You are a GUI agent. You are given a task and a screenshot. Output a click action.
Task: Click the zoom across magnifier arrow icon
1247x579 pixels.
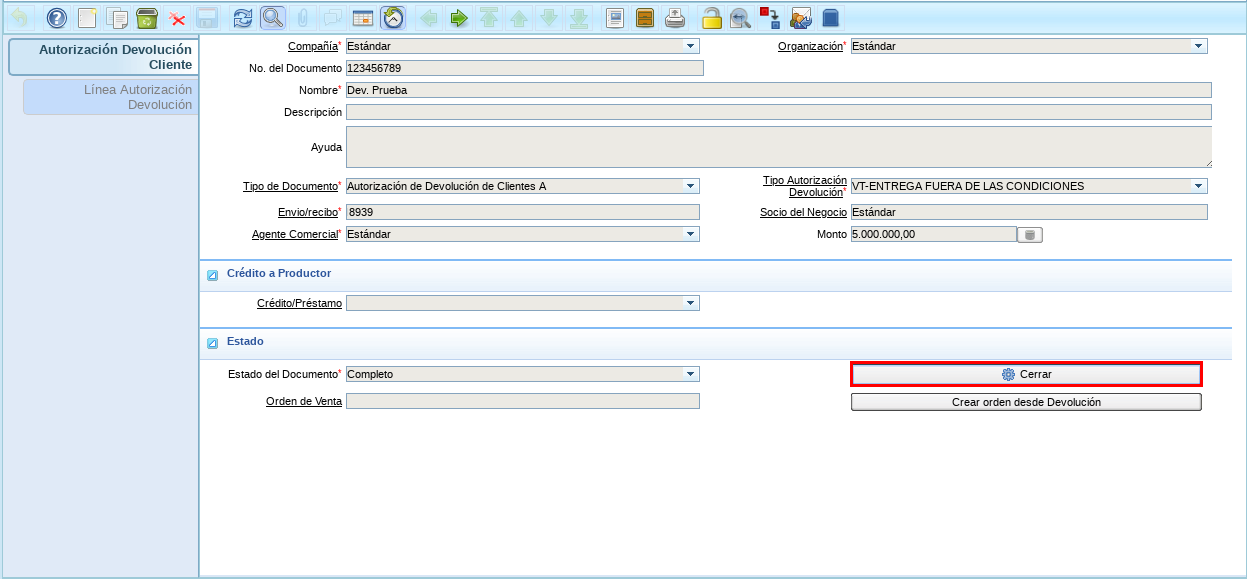pos(740,18)
